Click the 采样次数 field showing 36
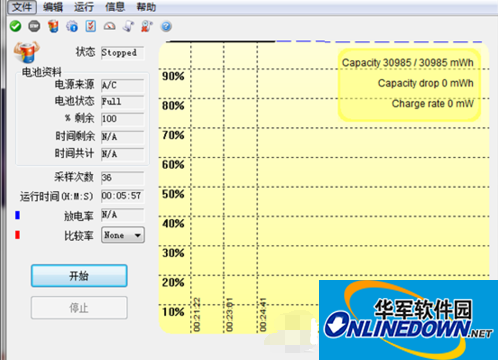The width and height of the screenshot is (498, 360). tap(123, 178)
